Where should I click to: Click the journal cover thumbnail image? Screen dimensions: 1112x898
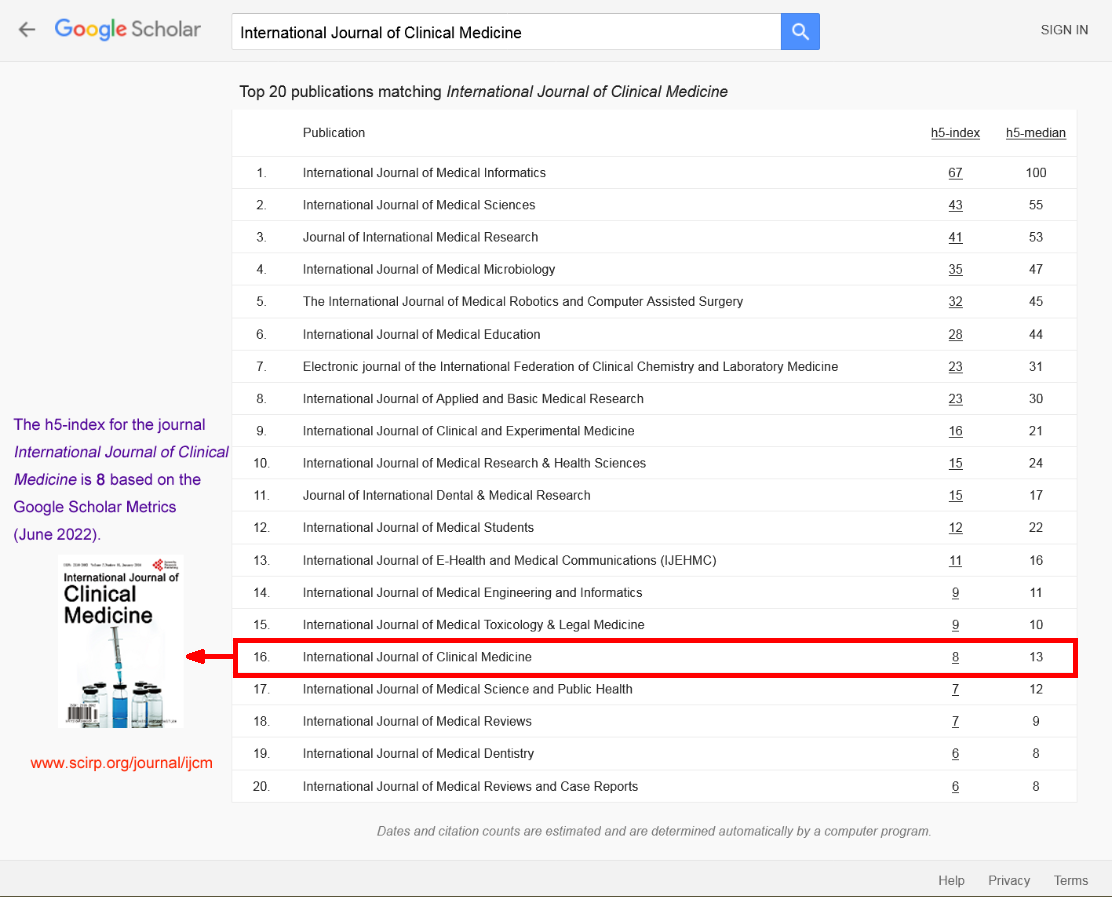click(x=121, y=641)
